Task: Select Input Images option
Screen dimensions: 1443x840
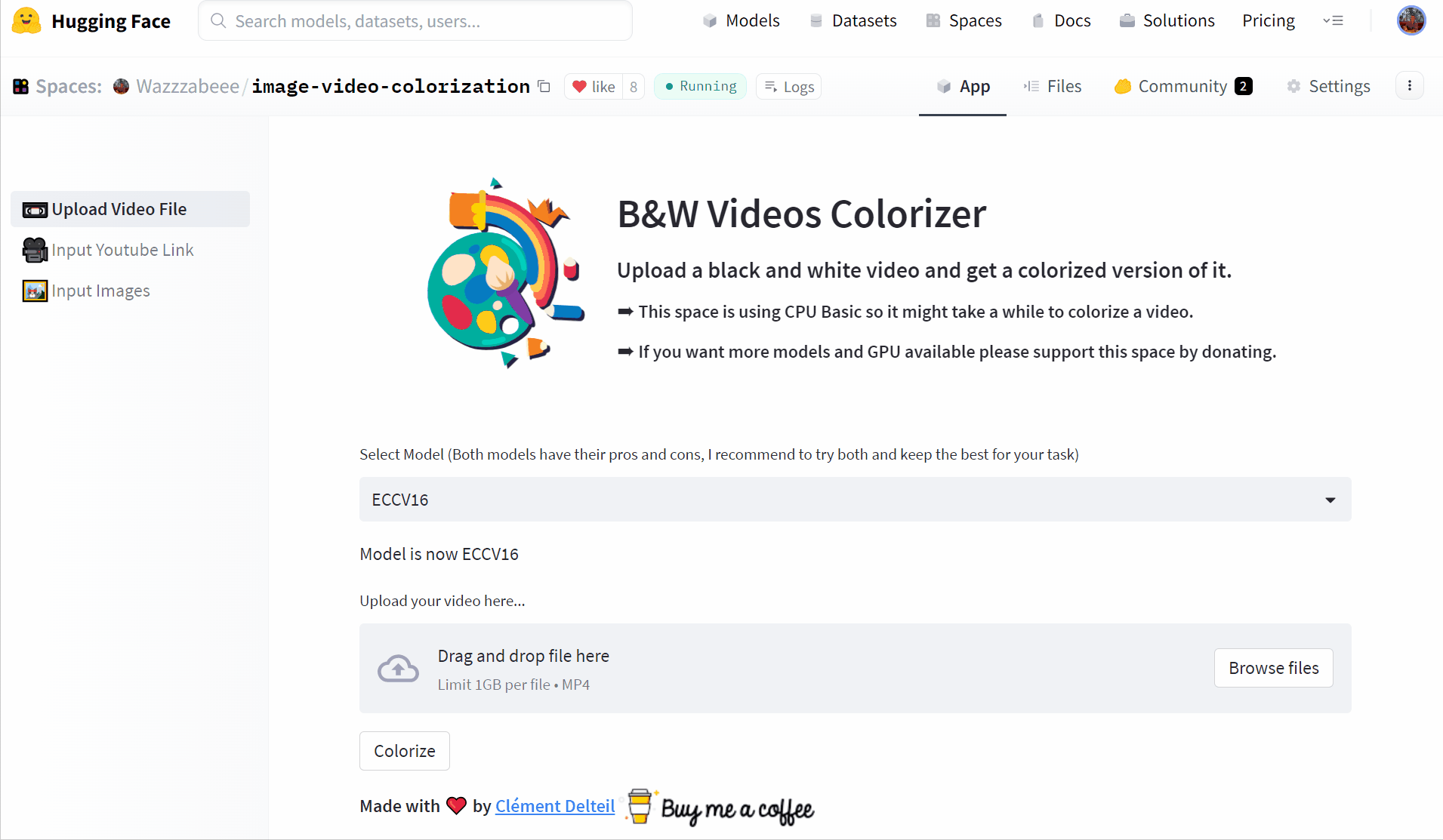Action: 130,291
